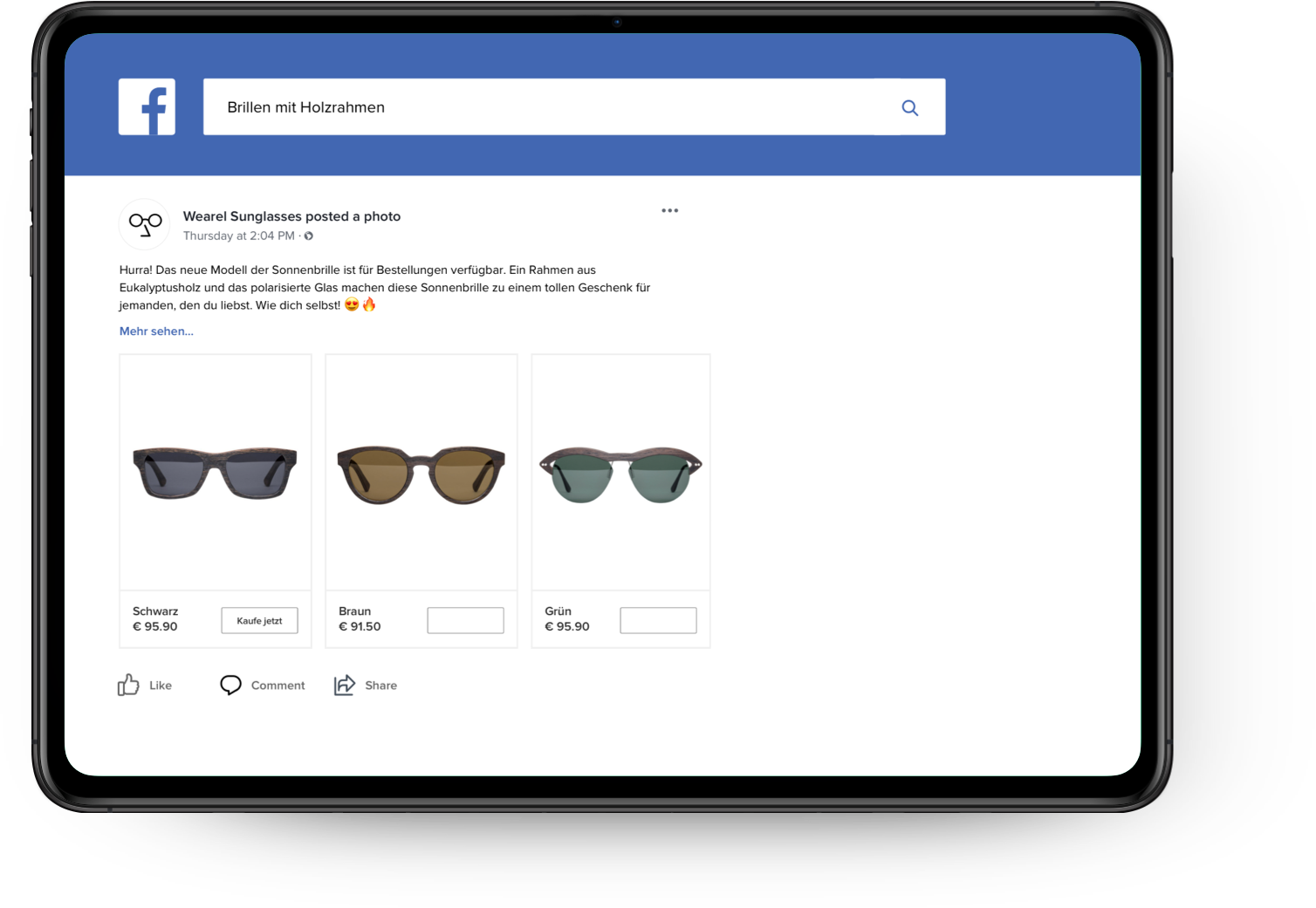Open the black Schwarz sunglasses photo
This screenshot has height=908, width=1316.
(216, 472)
